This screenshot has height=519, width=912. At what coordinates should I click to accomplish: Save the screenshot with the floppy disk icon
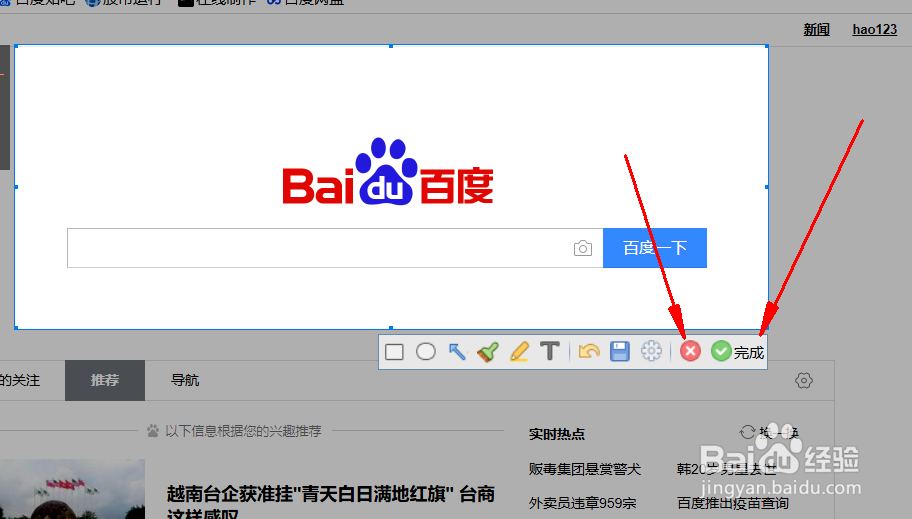click(619, 351)
